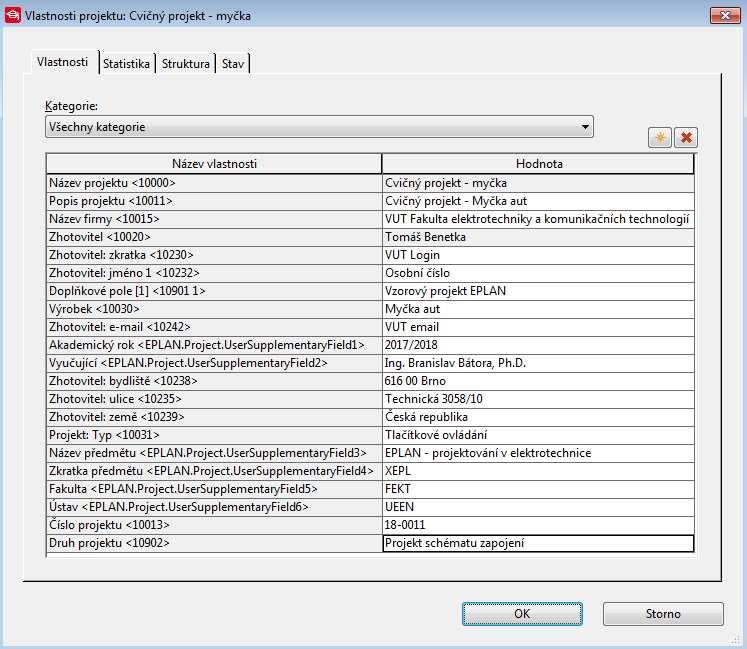
Task: Open the Kategorie dropdown list
Action: [319, 127]
